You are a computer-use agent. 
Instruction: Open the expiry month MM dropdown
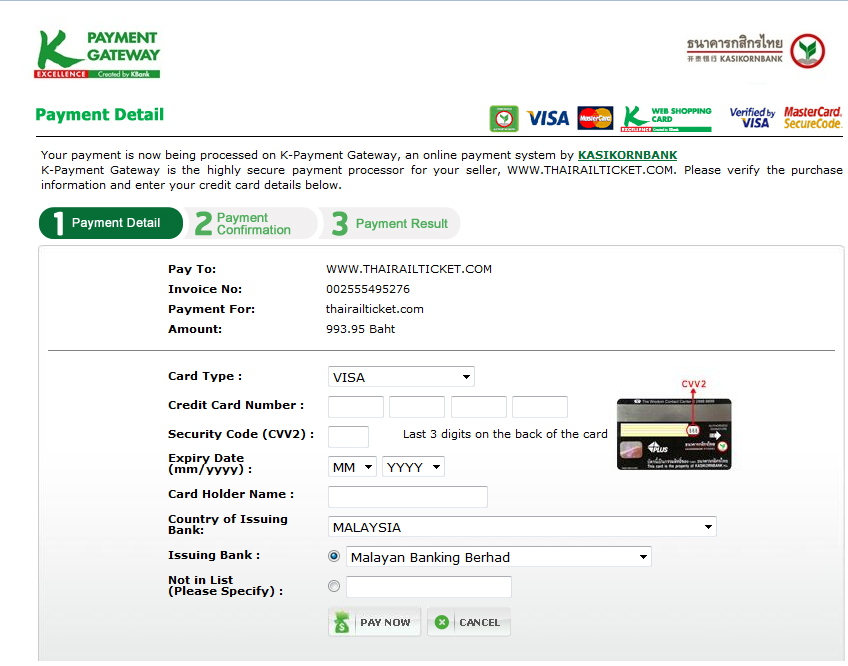(352, 466)
